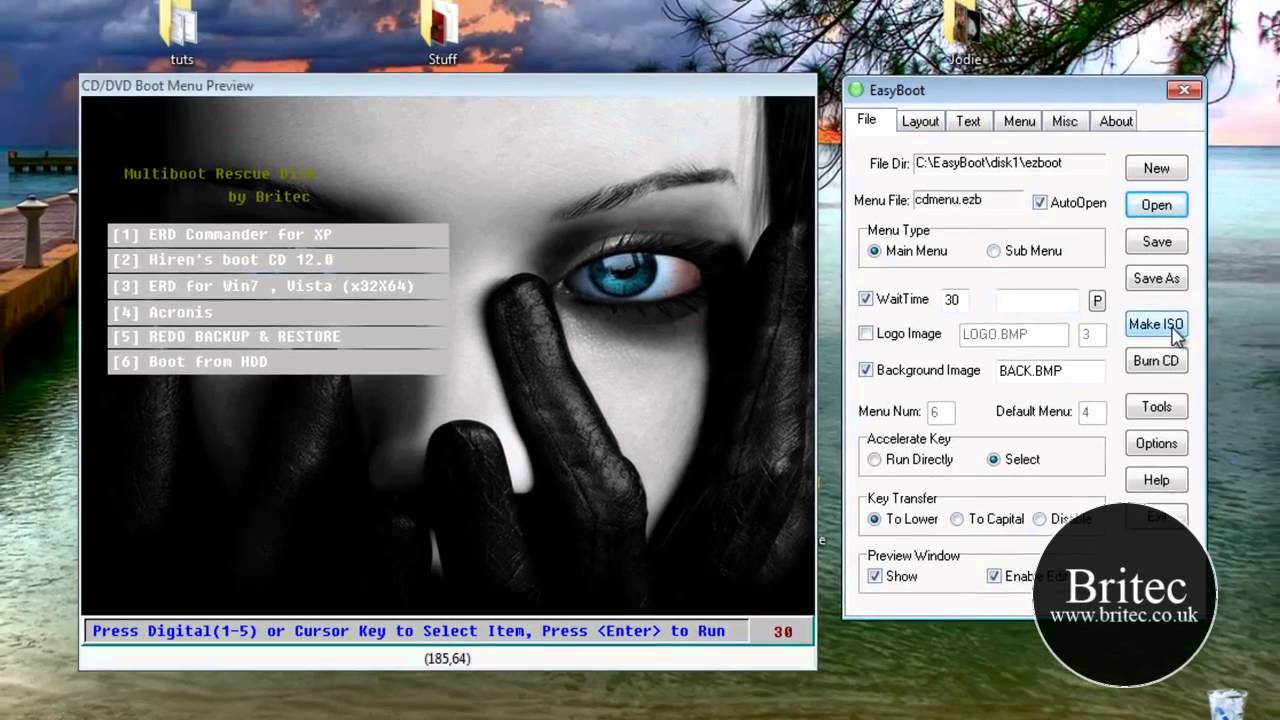The image size is (1280, 720).
Task: Toggle the Show preview window checkbox
Action: [875, 576]
